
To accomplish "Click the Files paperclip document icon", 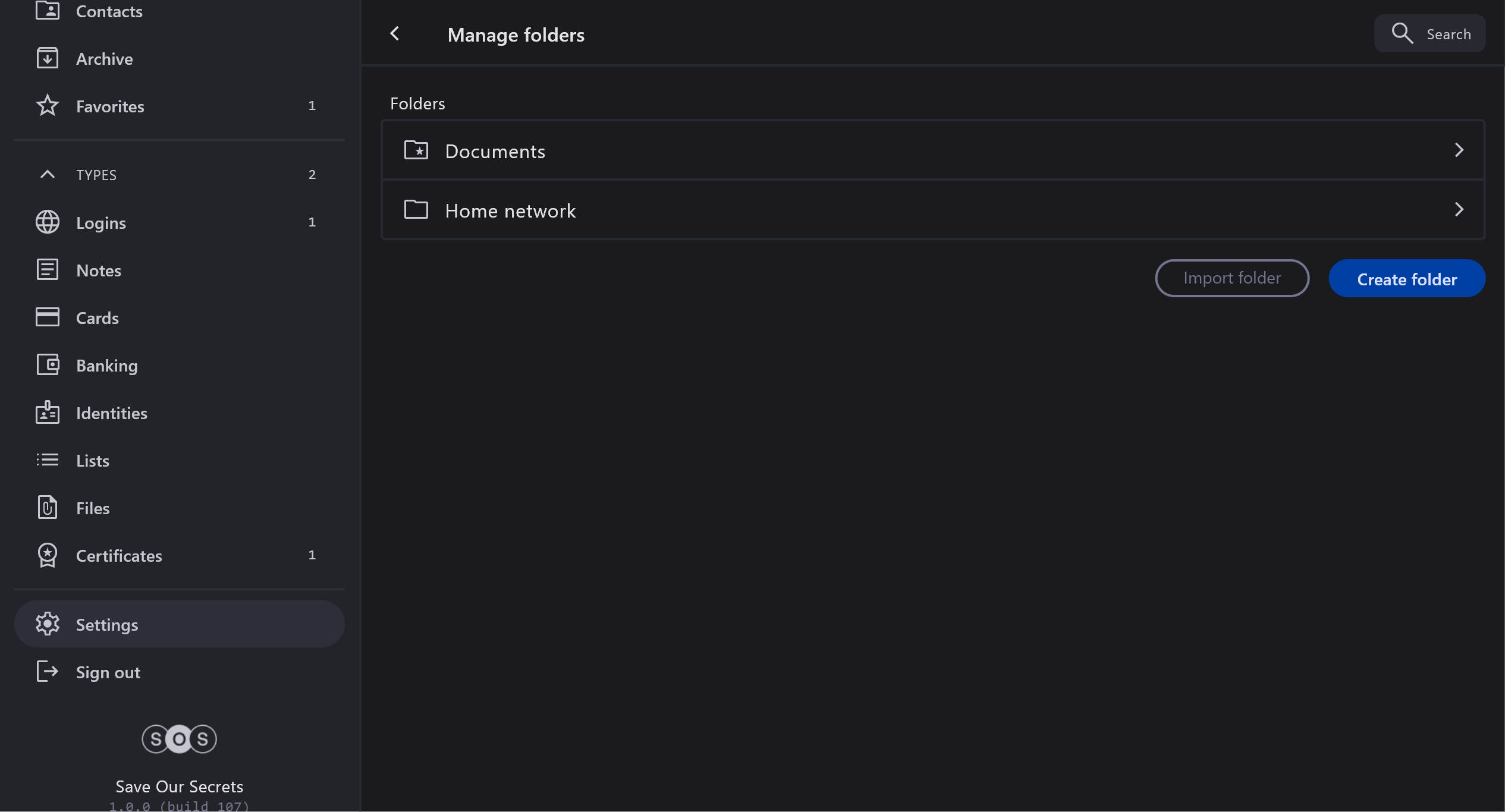I will pos(48,508).
